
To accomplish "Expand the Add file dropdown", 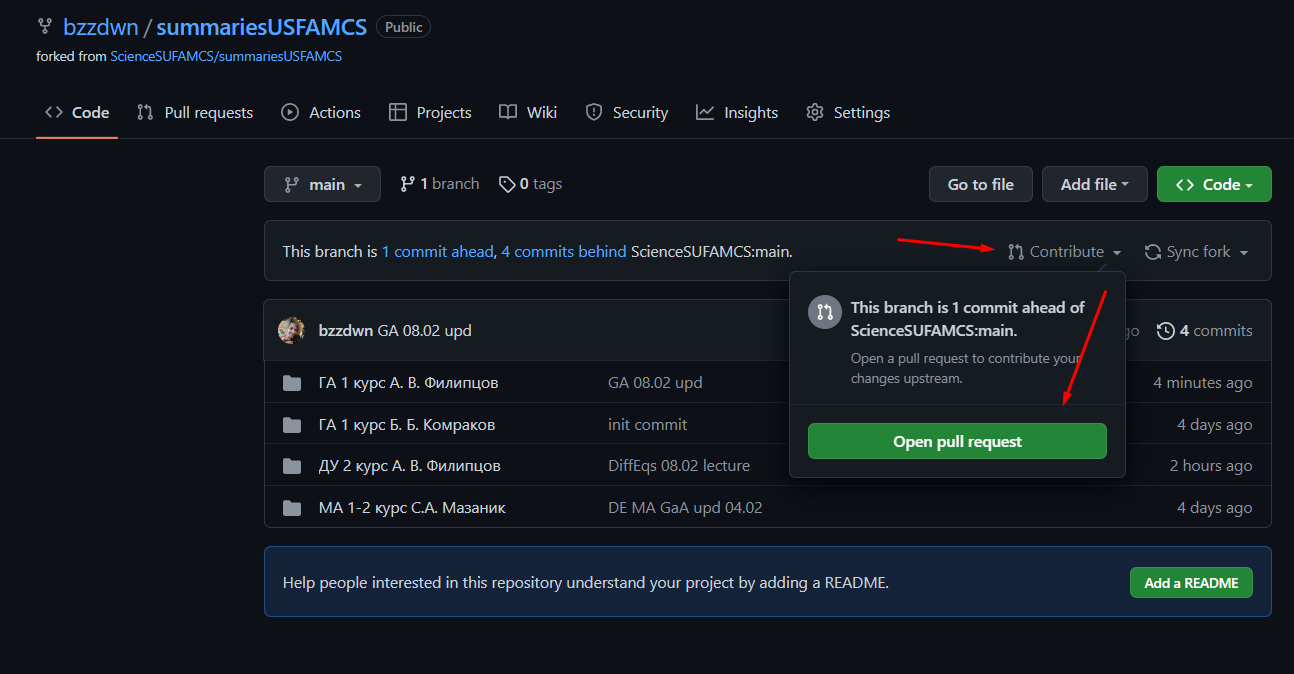I will coord(1095,184).
